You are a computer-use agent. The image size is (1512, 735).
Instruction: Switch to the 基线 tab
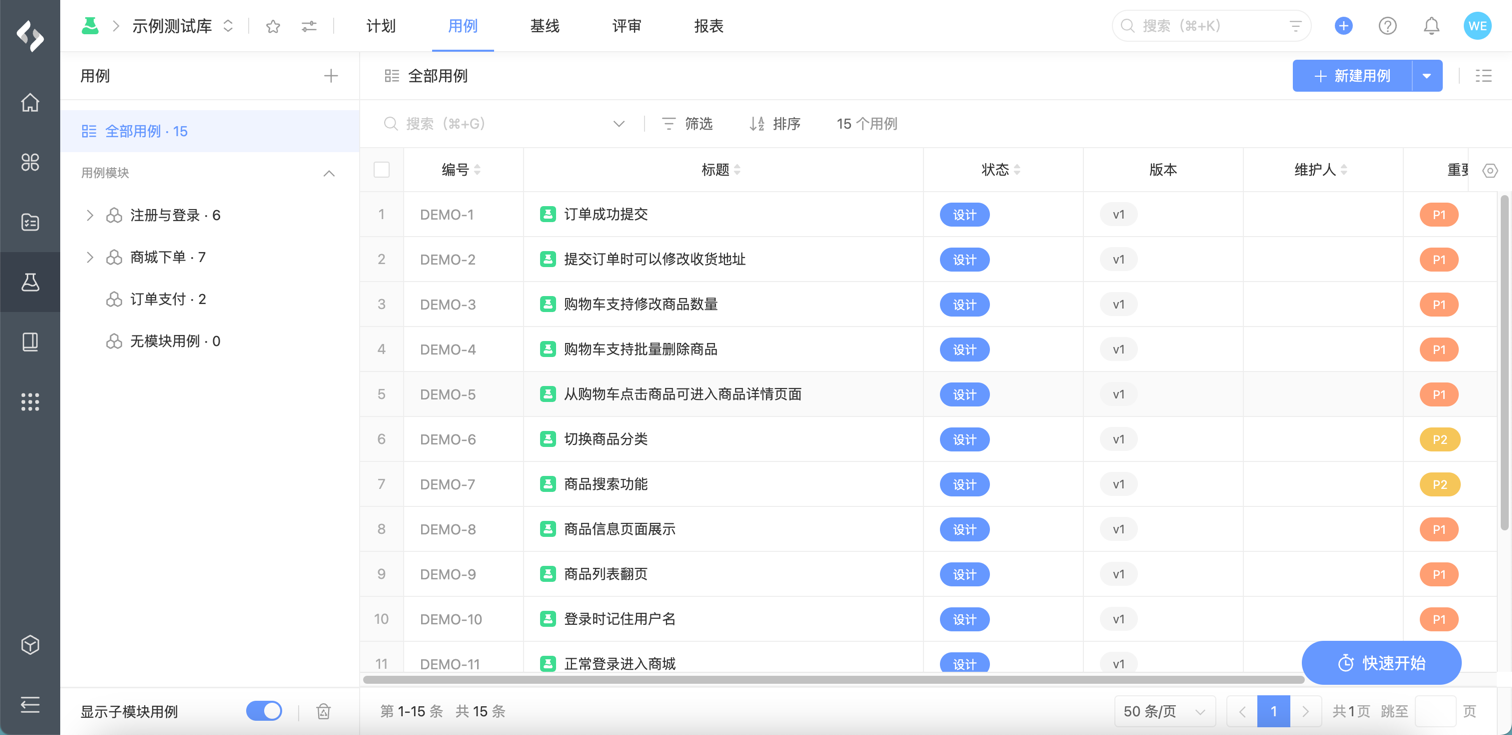click(545, 26)
